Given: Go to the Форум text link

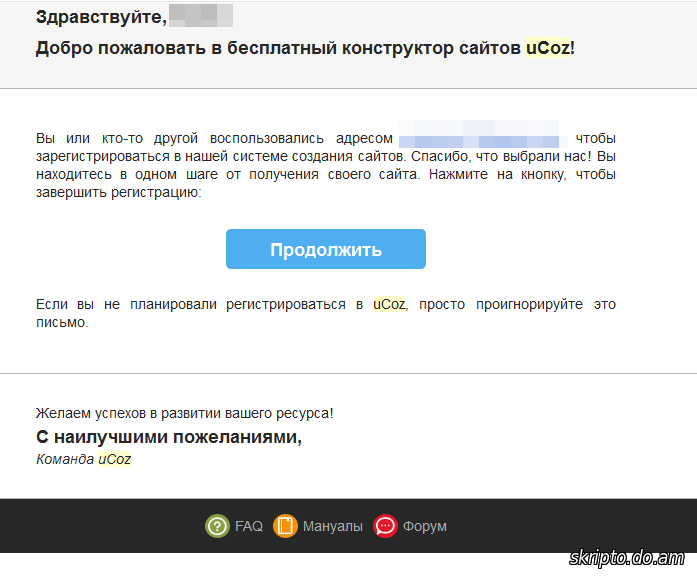Looking at the screenshot, I should (424, 526).
